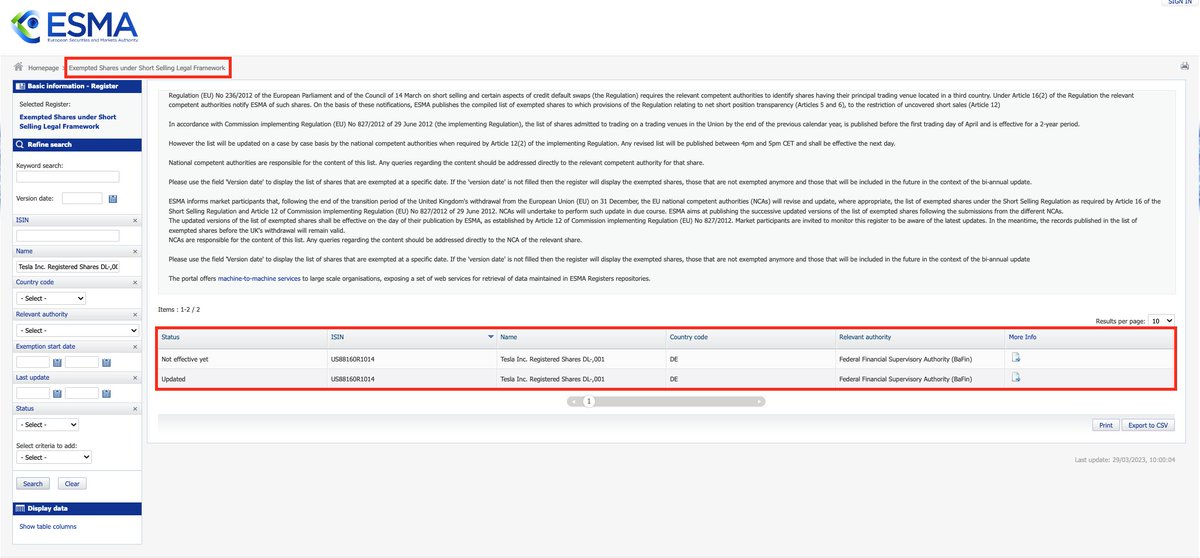Screen dimensions: 1200x558
Task: Open the selected register link in the sidebar
Action: (x=68, y=122)
